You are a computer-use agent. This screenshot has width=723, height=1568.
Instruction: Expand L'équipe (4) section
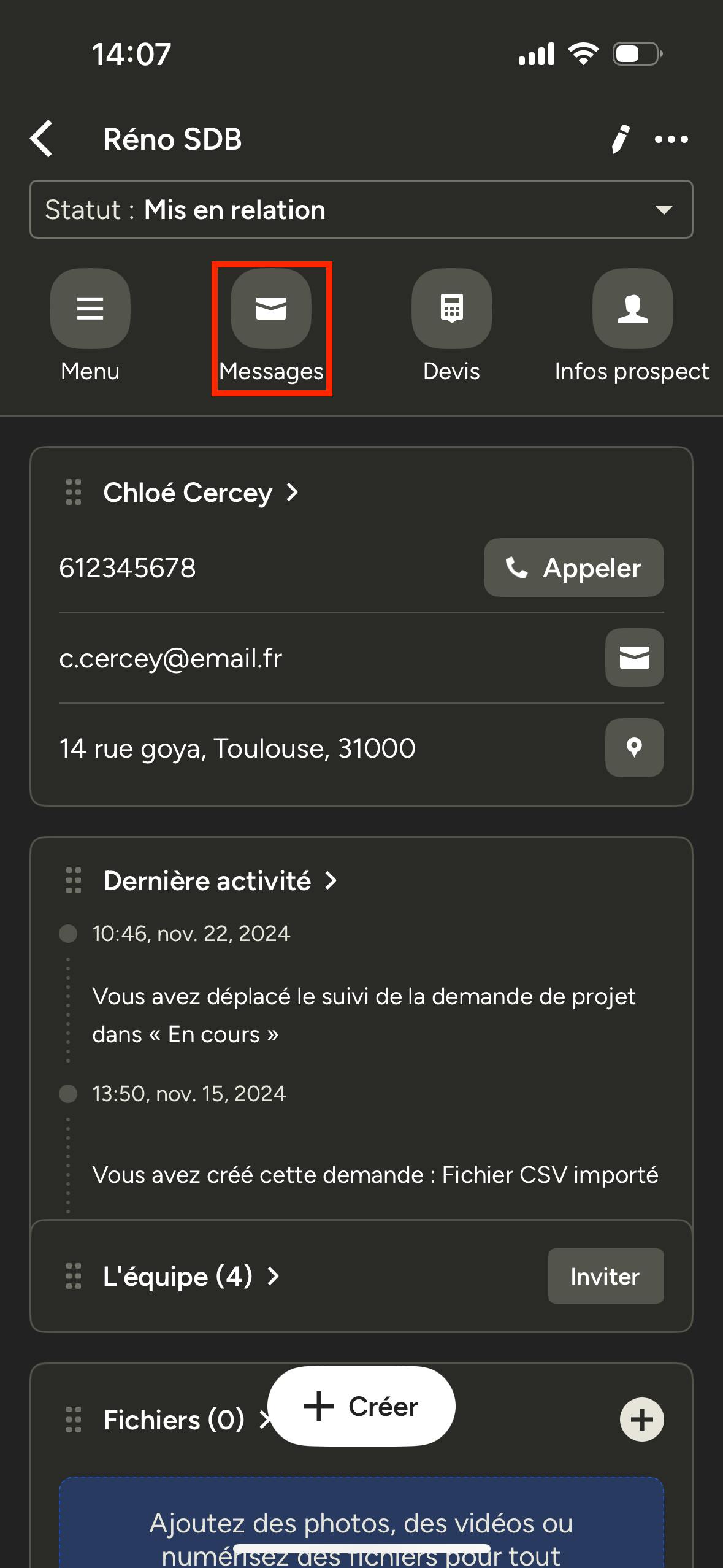coord(190,1277)
